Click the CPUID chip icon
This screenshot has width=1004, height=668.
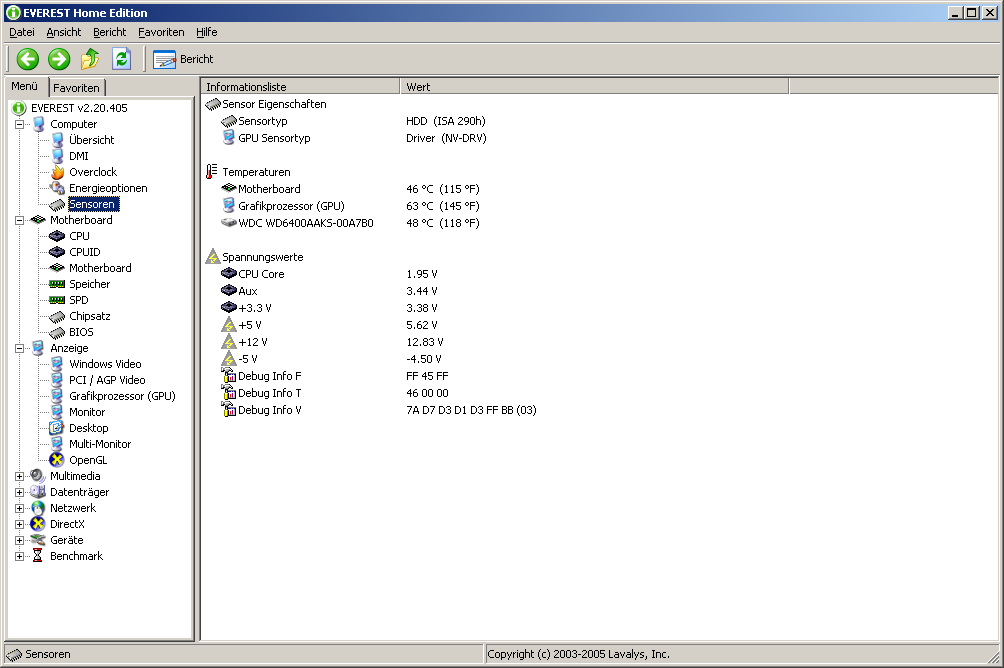click(57, 252)
